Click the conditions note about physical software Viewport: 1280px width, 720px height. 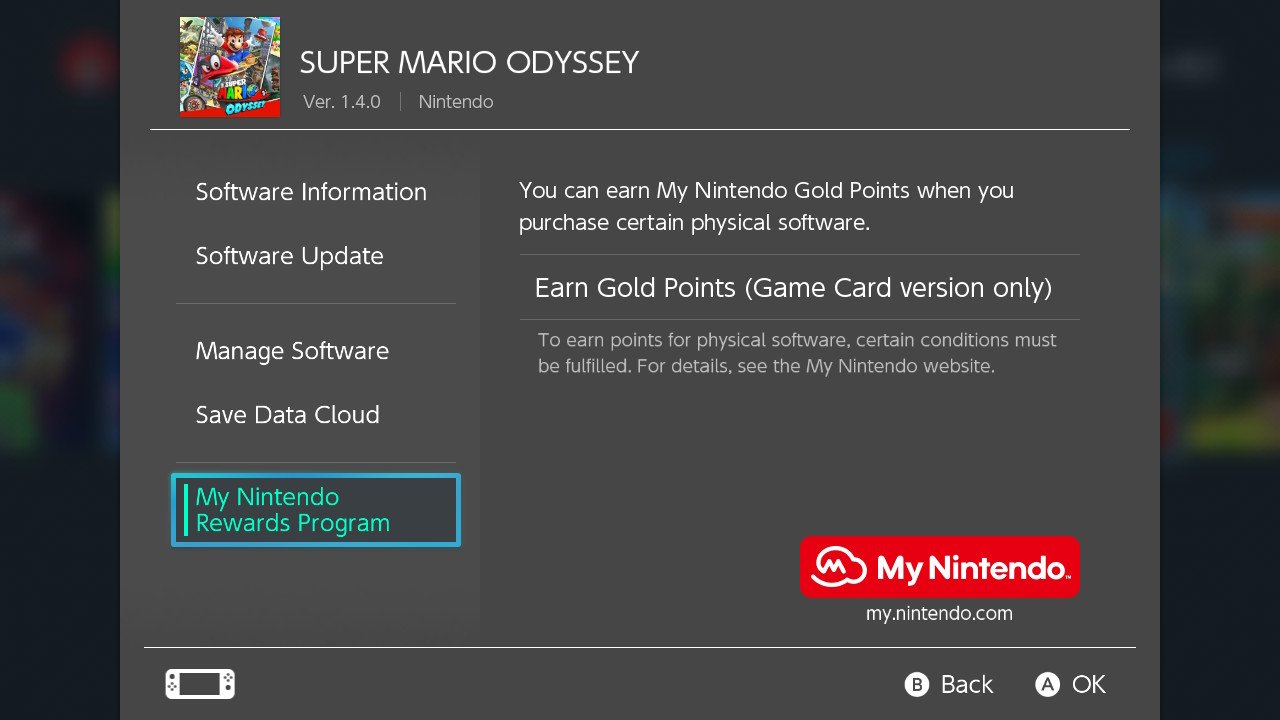[797, 353]
